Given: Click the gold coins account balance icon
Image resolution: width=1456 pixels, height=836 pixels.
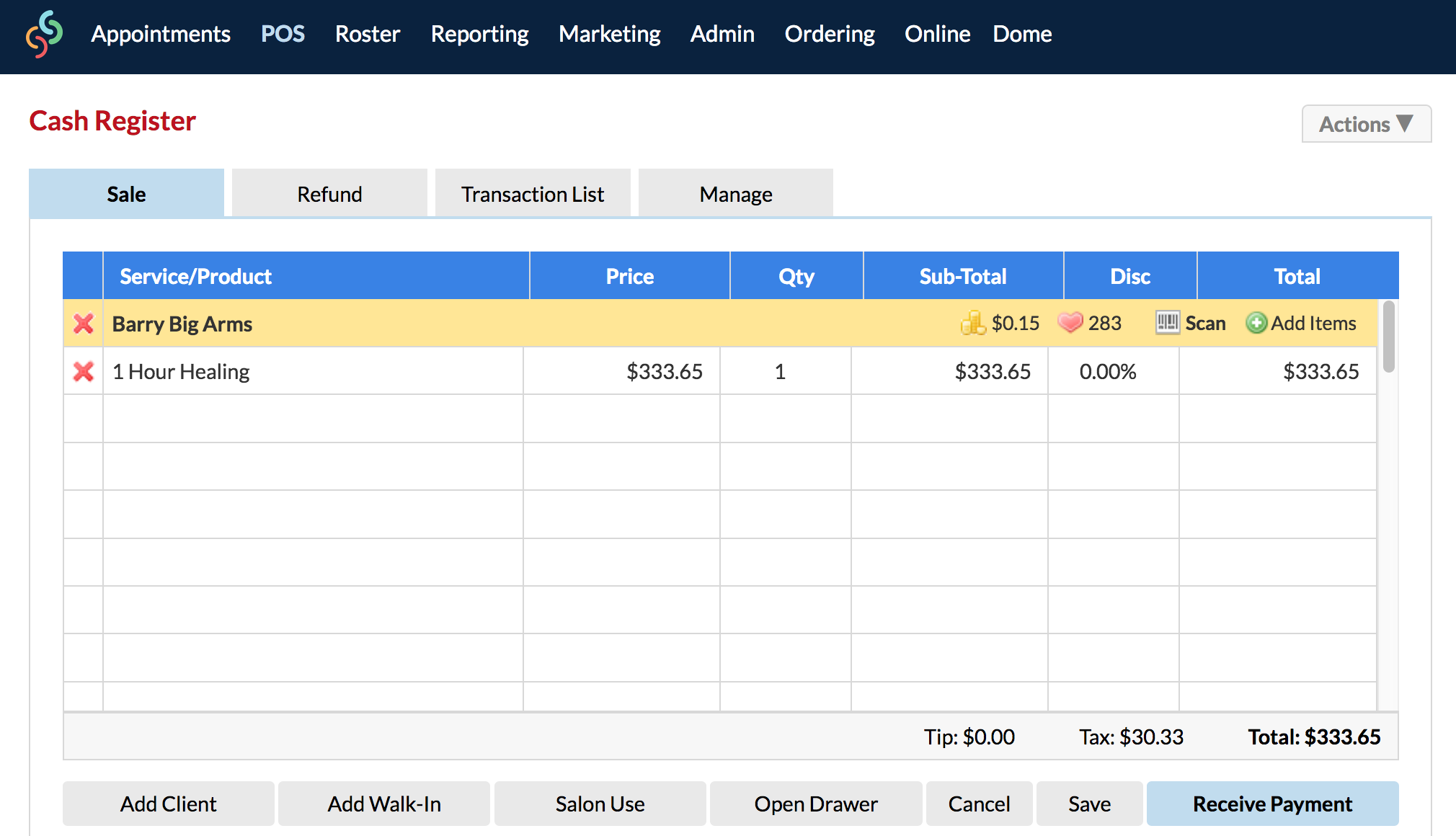Looking at the screenshot, I should point(973,323).
